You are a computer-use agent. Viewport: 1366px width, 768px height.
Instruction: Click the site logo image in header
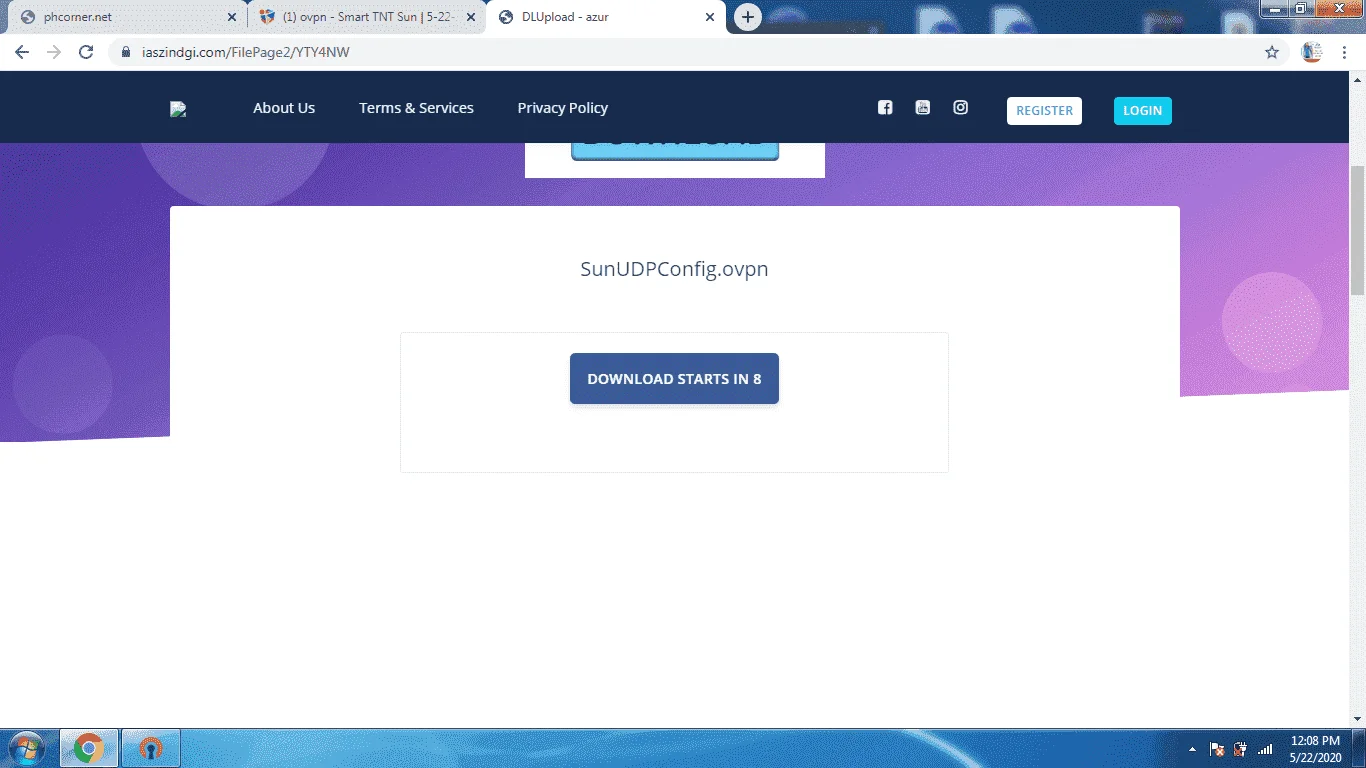[179, 110]
